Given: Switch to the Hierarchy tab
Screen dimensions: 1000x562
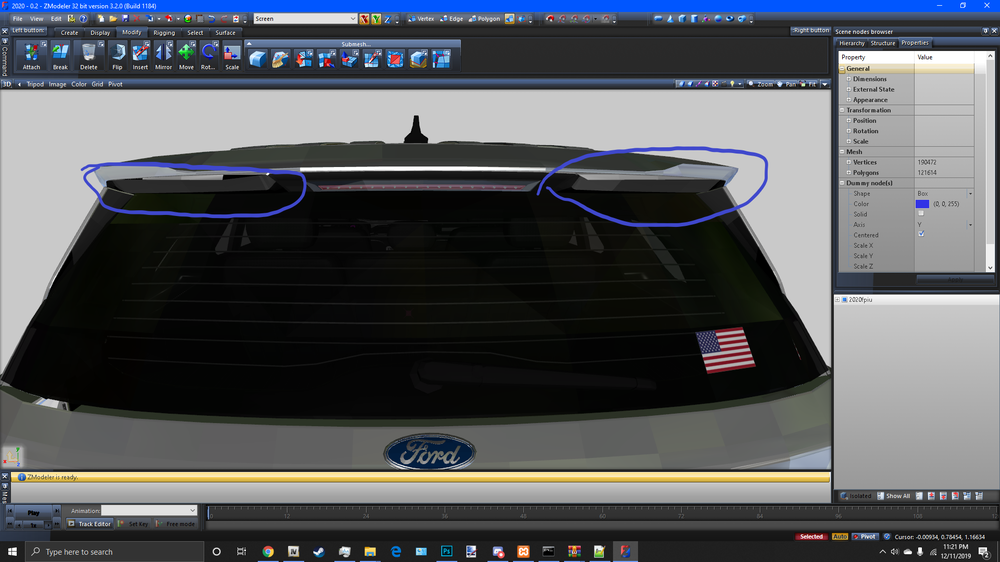Looking at the screenshot, I should coord(851,43).
